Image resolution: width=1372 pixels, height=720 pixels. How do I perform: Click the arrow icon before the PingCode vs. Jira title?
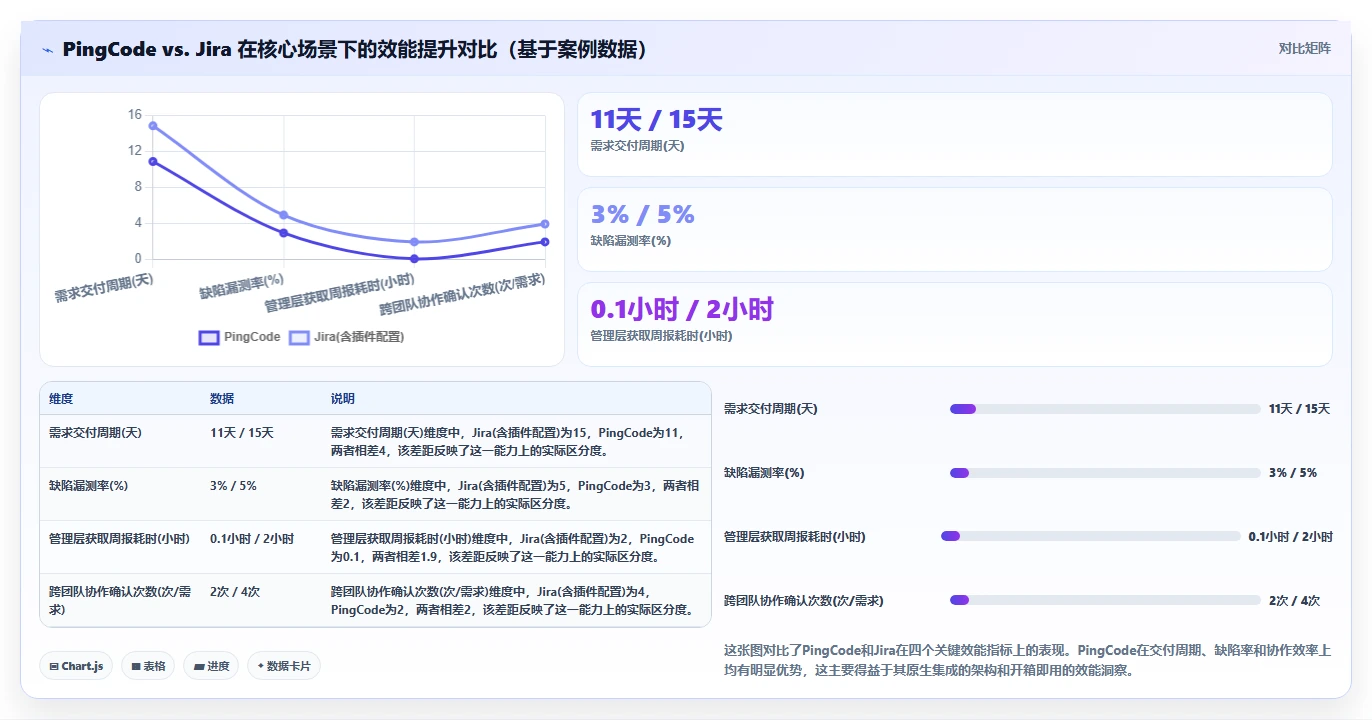click(x=48, y=50)
